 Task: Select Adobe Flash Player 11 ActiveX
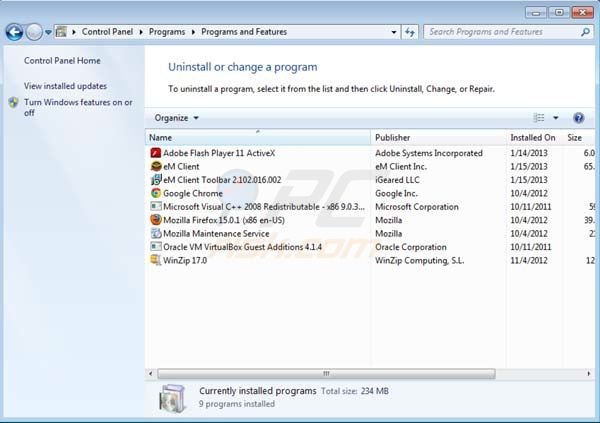point(219,153)
